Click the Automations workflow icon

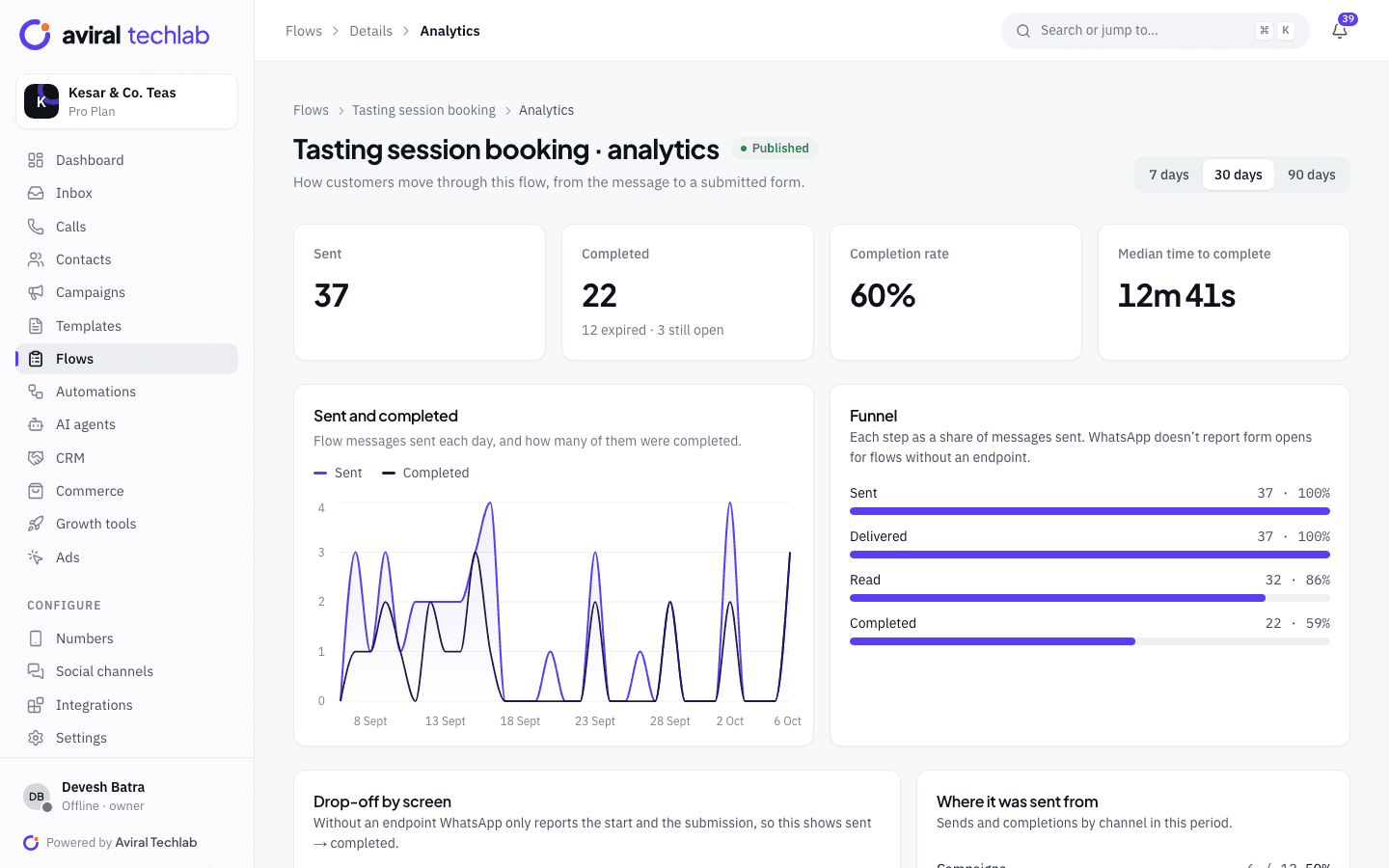coord(36,392)
